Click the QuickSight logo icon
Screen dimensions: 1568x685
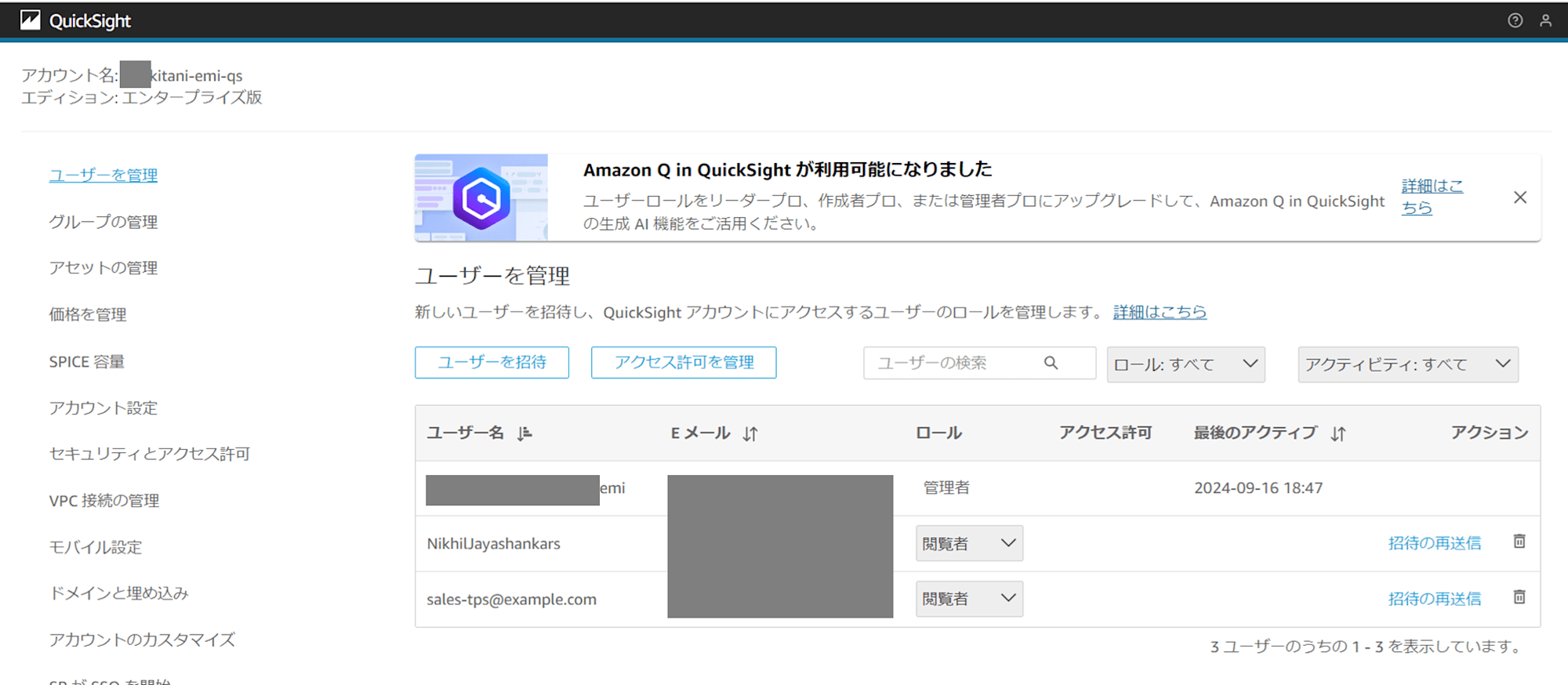pyautogui.click(x=30, y=20)
